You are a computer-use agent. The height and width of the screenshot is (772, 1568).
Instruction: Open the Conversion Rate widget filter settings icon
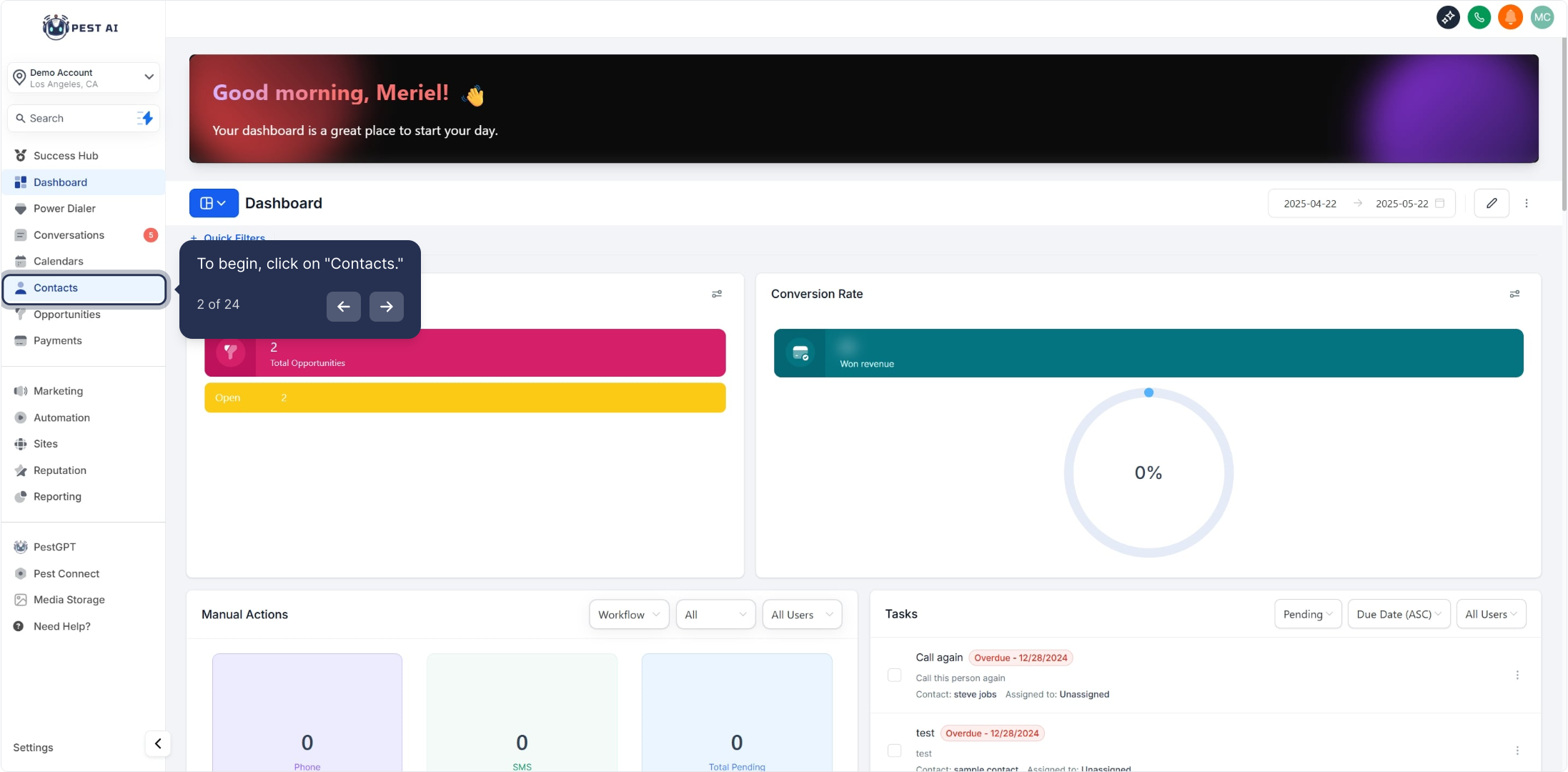point(1514,294)
